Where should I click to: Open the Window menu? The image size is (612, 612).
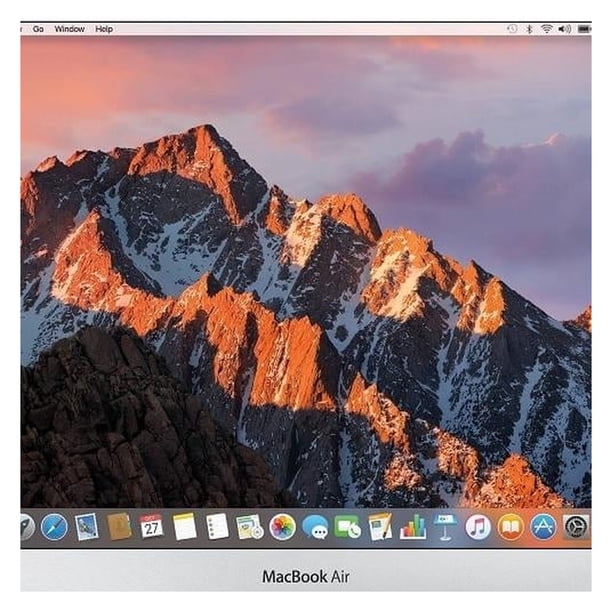pyautogui.click(x=69, y=29)
